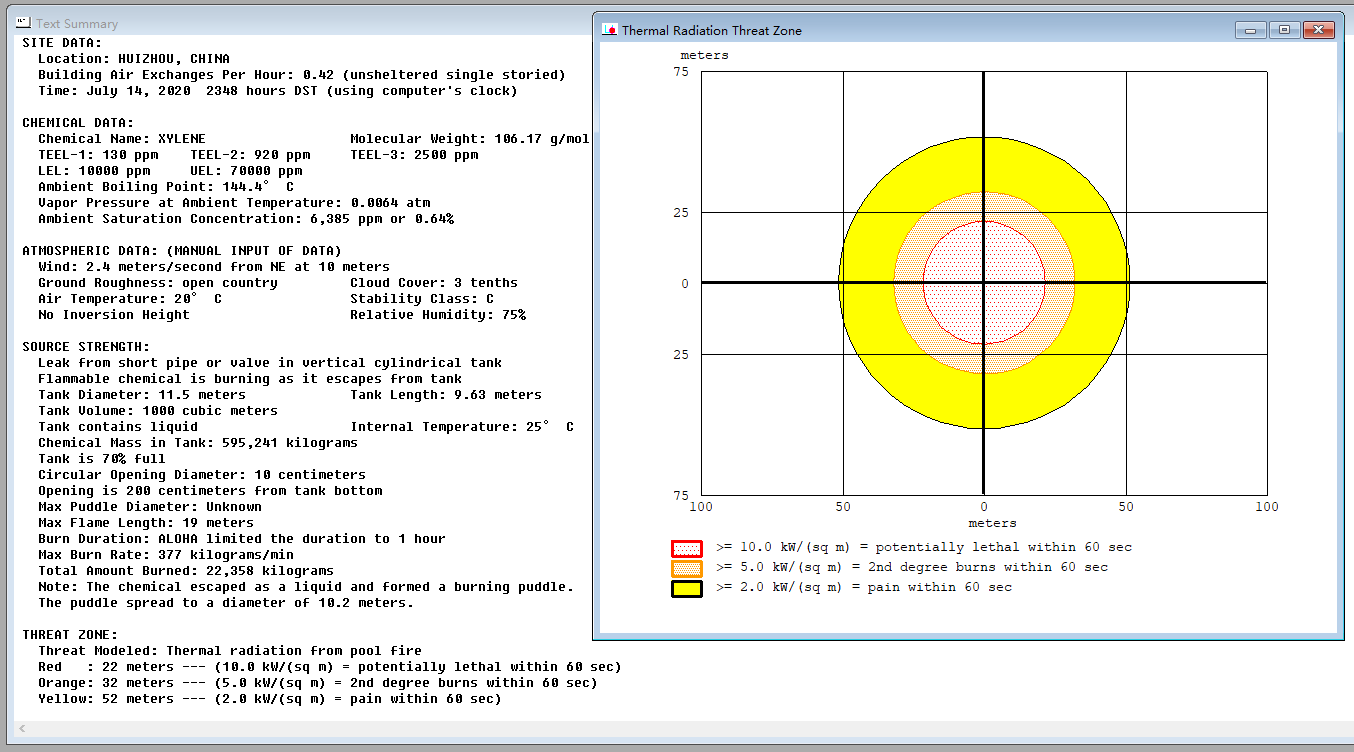The image size is (1354, 752).
Task: Click 'Tank contains liquid' text
Action: pos(118,427)
